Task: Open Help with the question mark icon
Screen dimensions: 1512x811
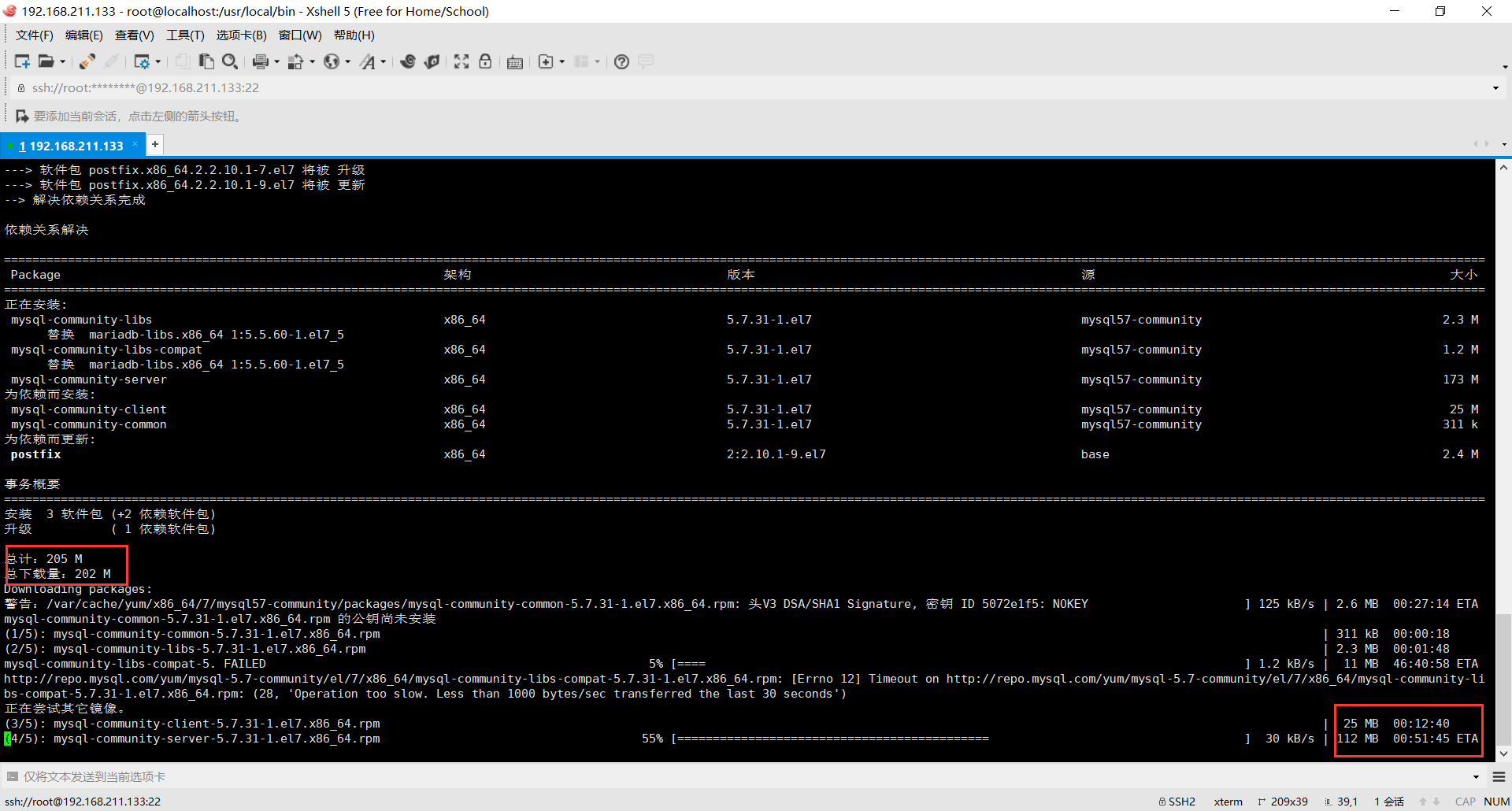Action: click(621, 61)
